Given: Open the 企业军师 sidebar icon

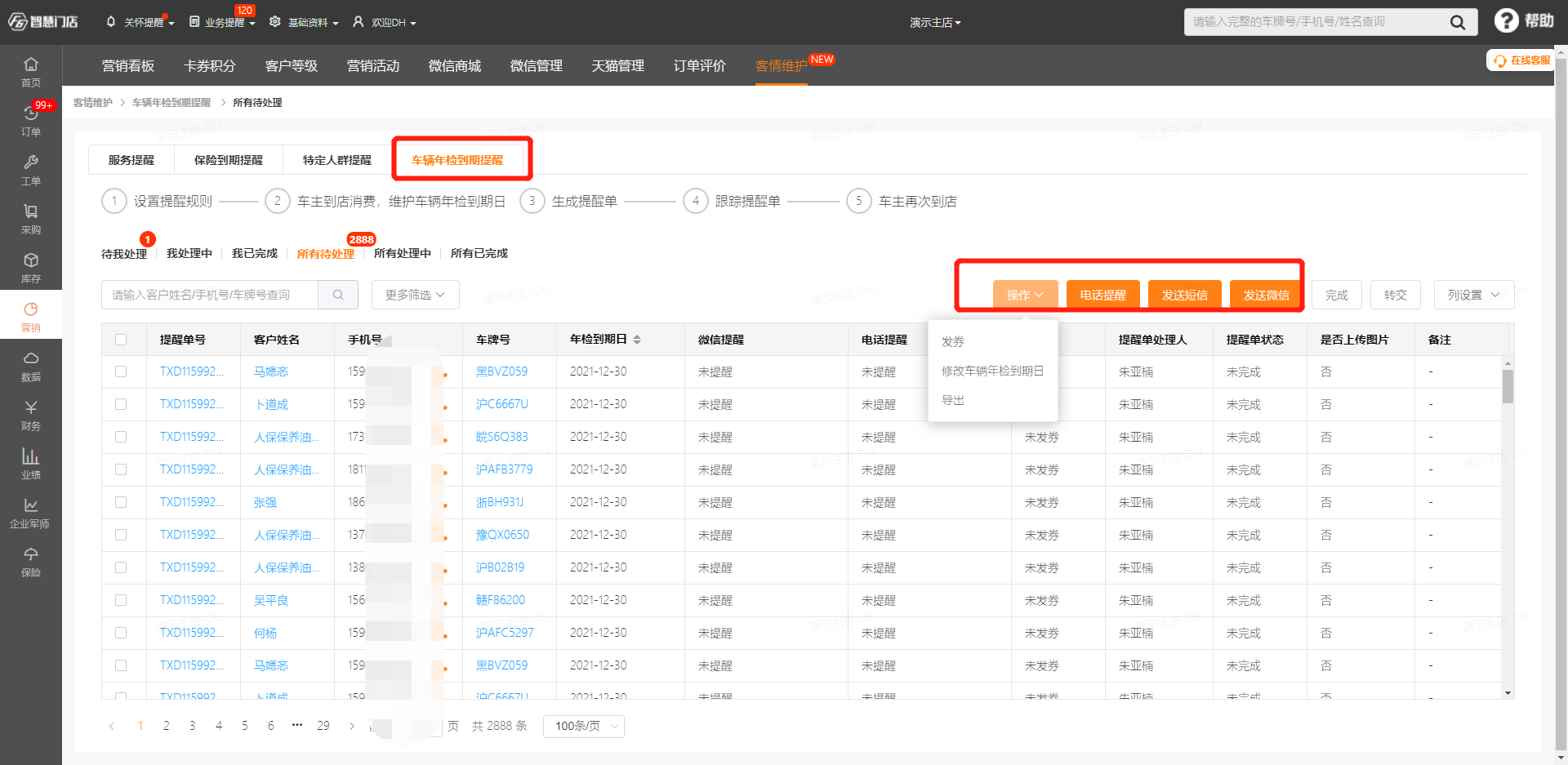Looking at the screenshot, I should pos(30,513).
